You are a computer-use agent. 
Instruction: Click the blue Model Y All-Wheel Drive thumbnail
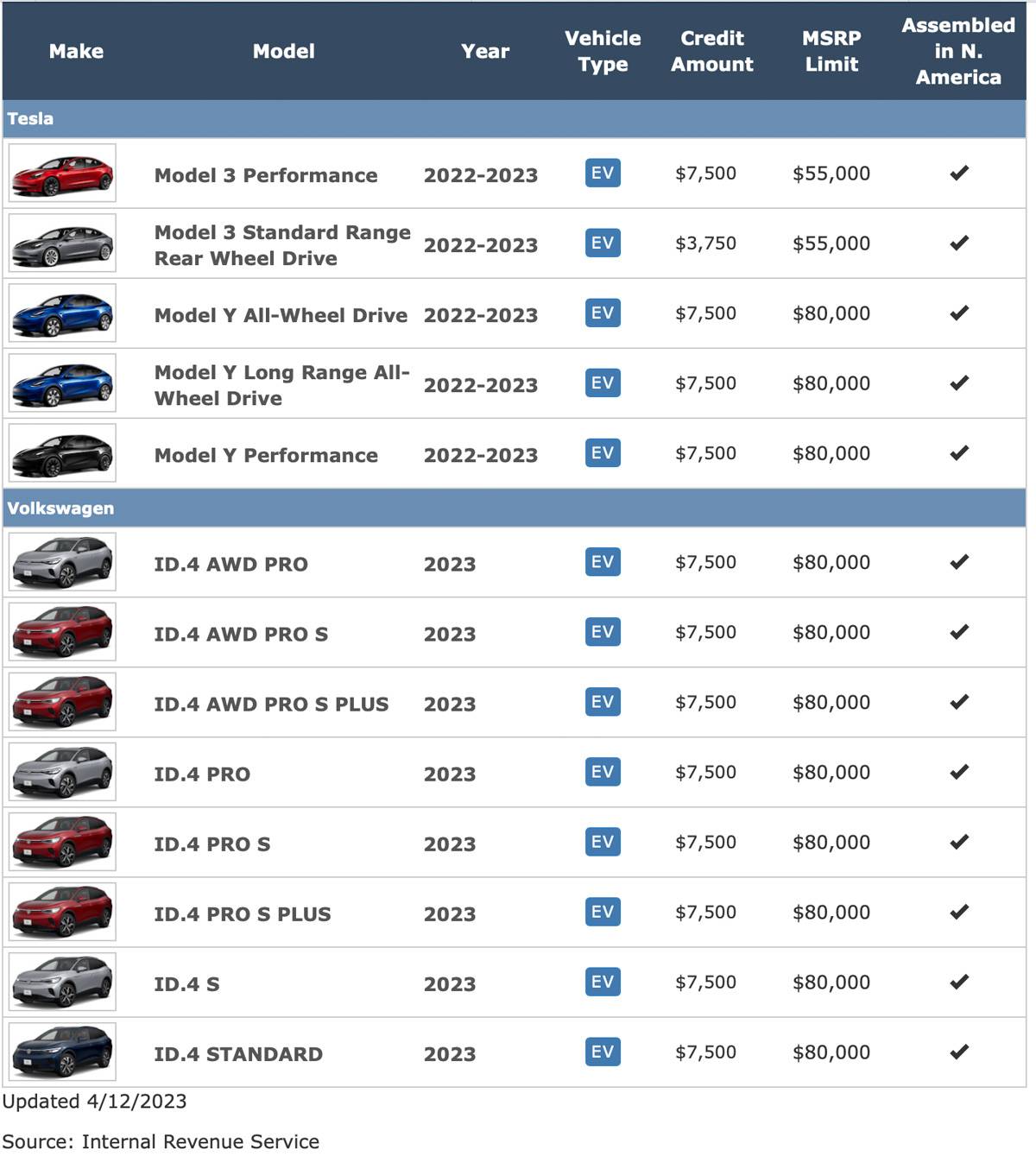62,313
